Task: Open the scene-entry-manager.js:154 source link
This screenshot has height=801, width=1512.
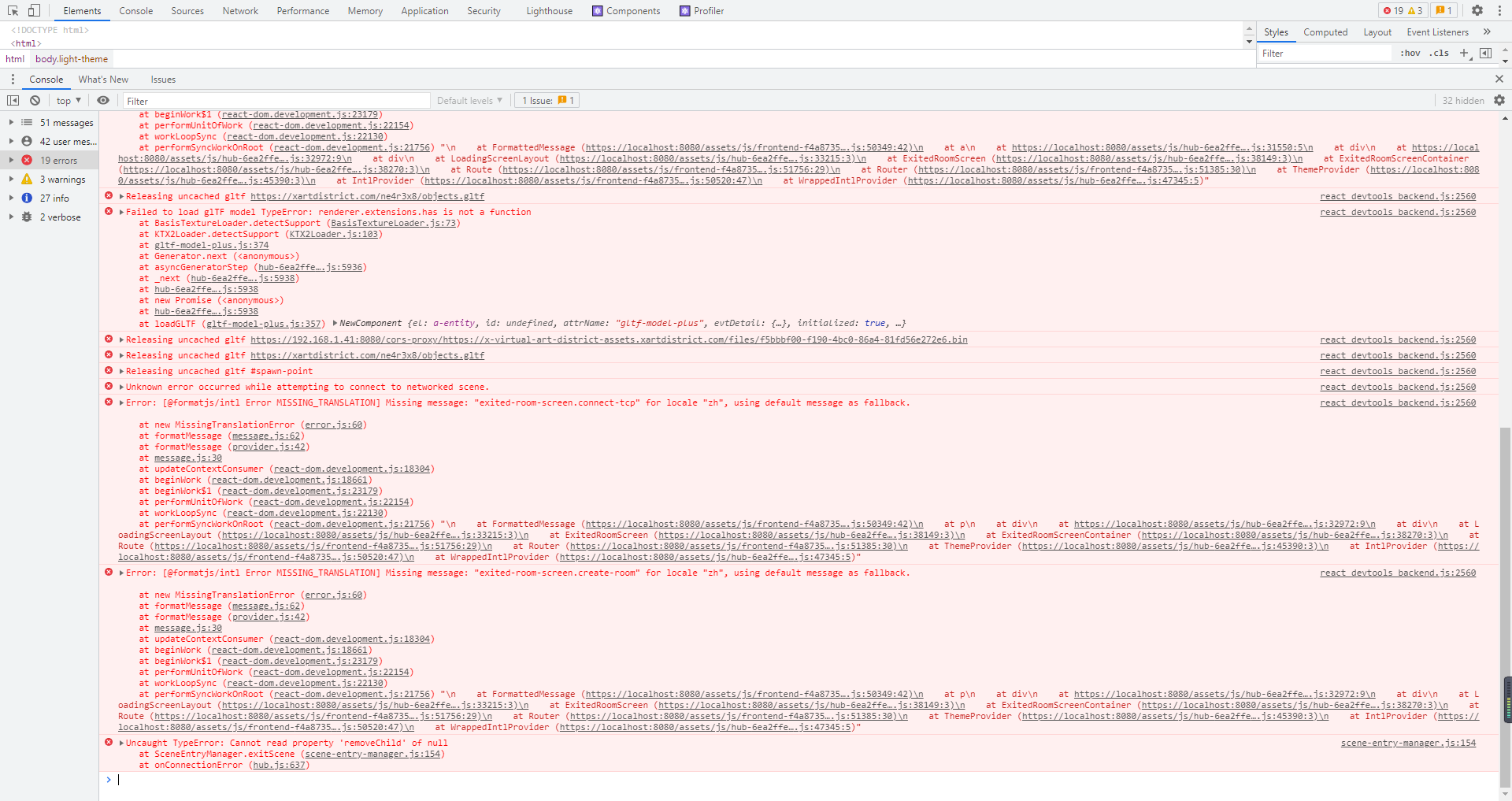Action: pyautogui.click(x=1408, y=743)
